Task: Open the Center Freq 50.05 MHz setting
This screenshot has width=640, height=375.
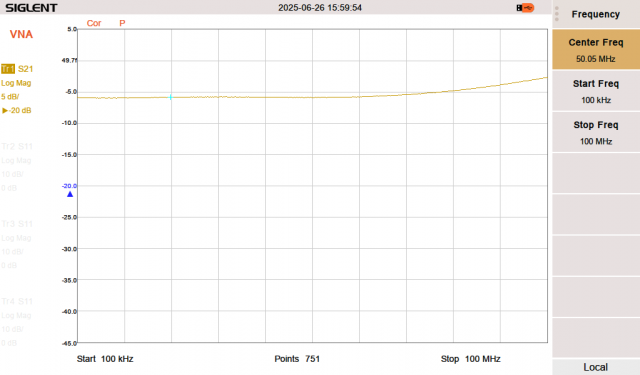Action: [596, 50]
